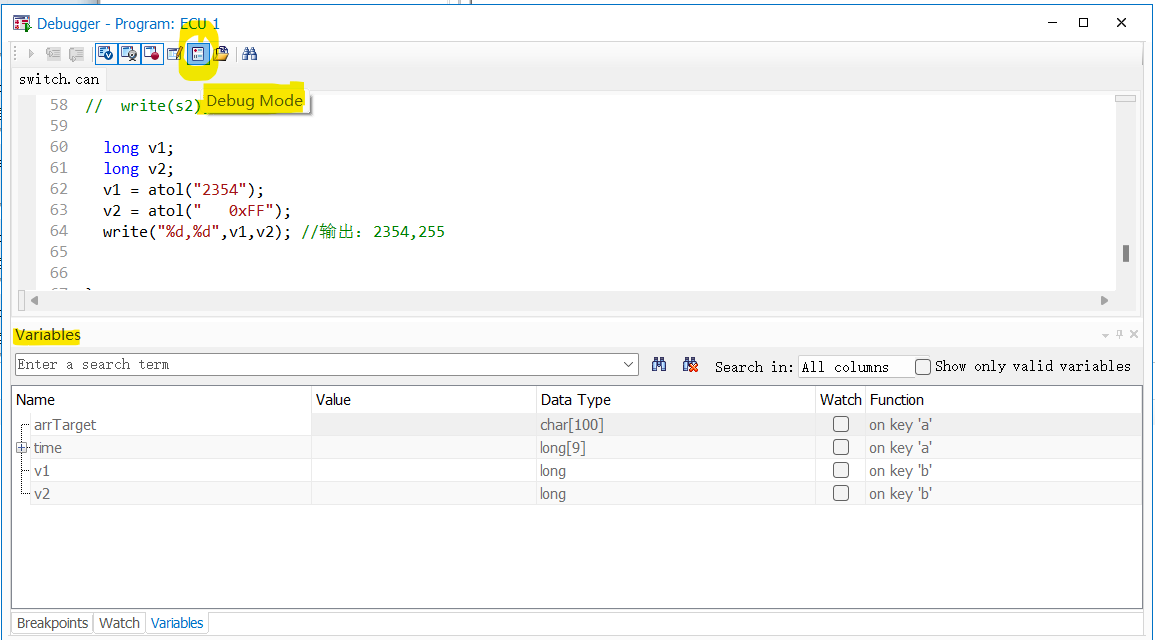Click the editor split handle above scrollbar
This screenshot has width=1155, height=640.
pos(1126,99)
